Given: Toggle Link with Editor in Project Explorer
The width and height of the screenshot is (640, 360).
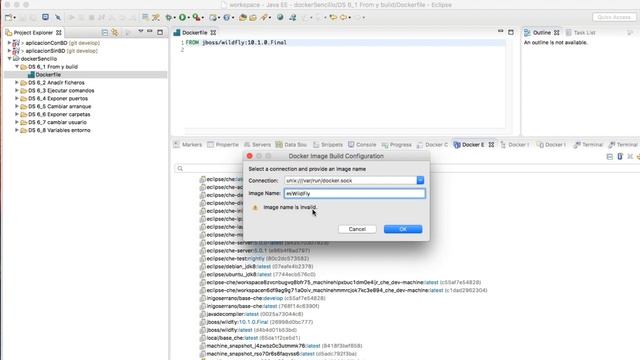Looking at the screenshot, I should pyautogui.click(x=115, y=32).
